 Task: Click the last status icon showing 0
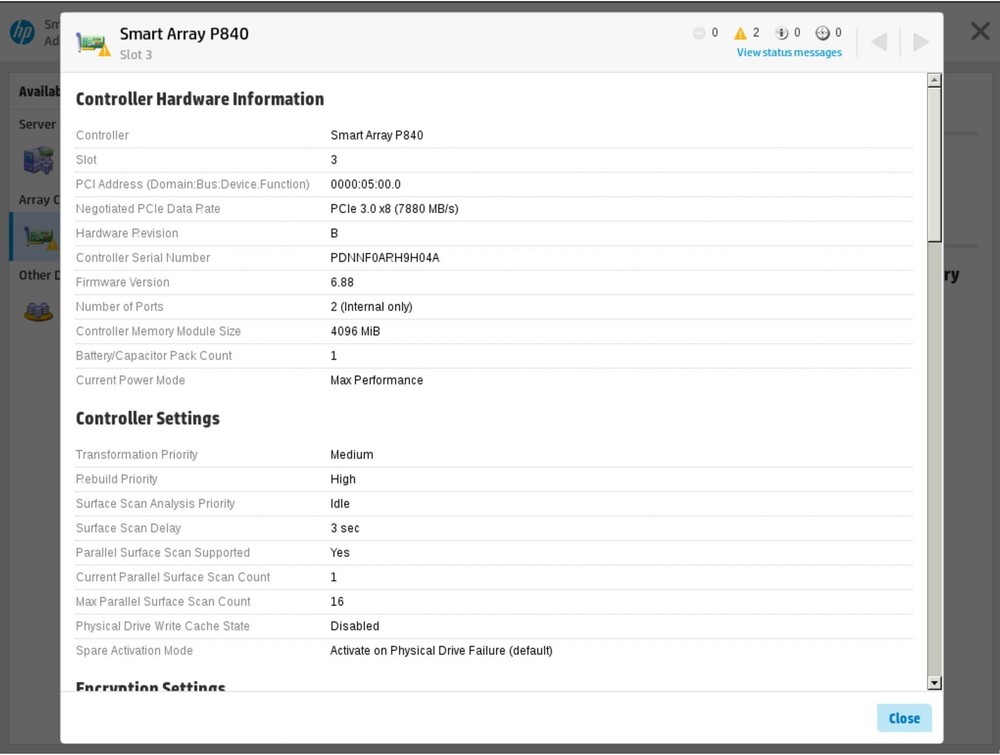click(823, 33)
